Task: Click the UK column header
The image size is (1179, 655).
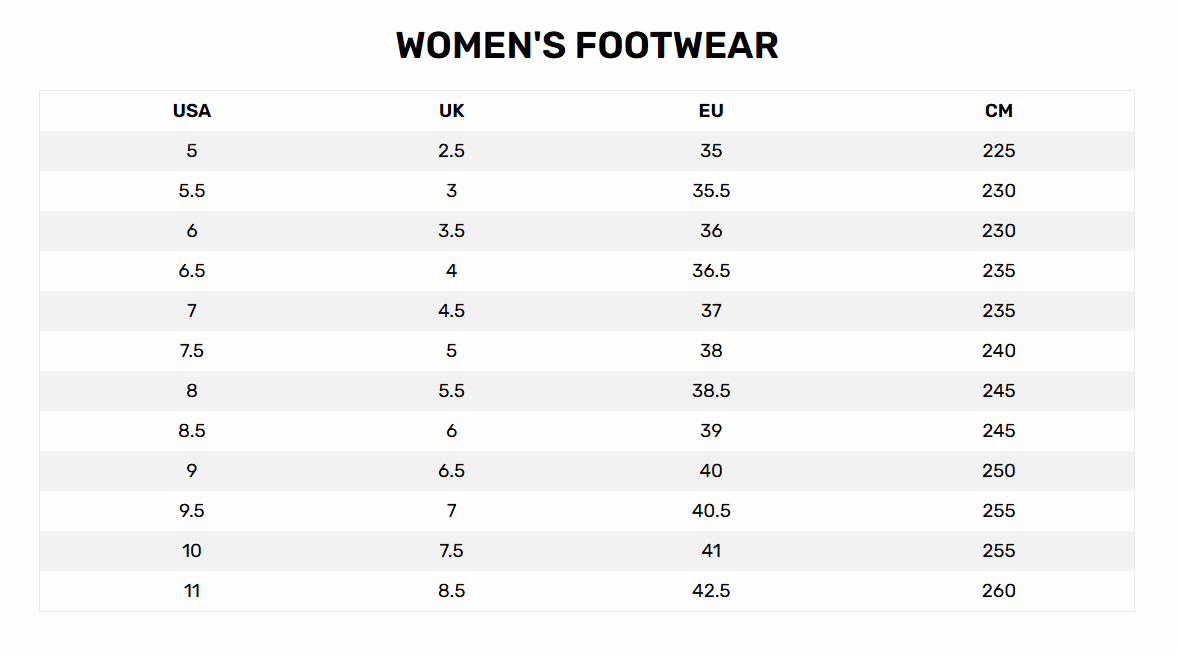Action: tap(452, 111)
